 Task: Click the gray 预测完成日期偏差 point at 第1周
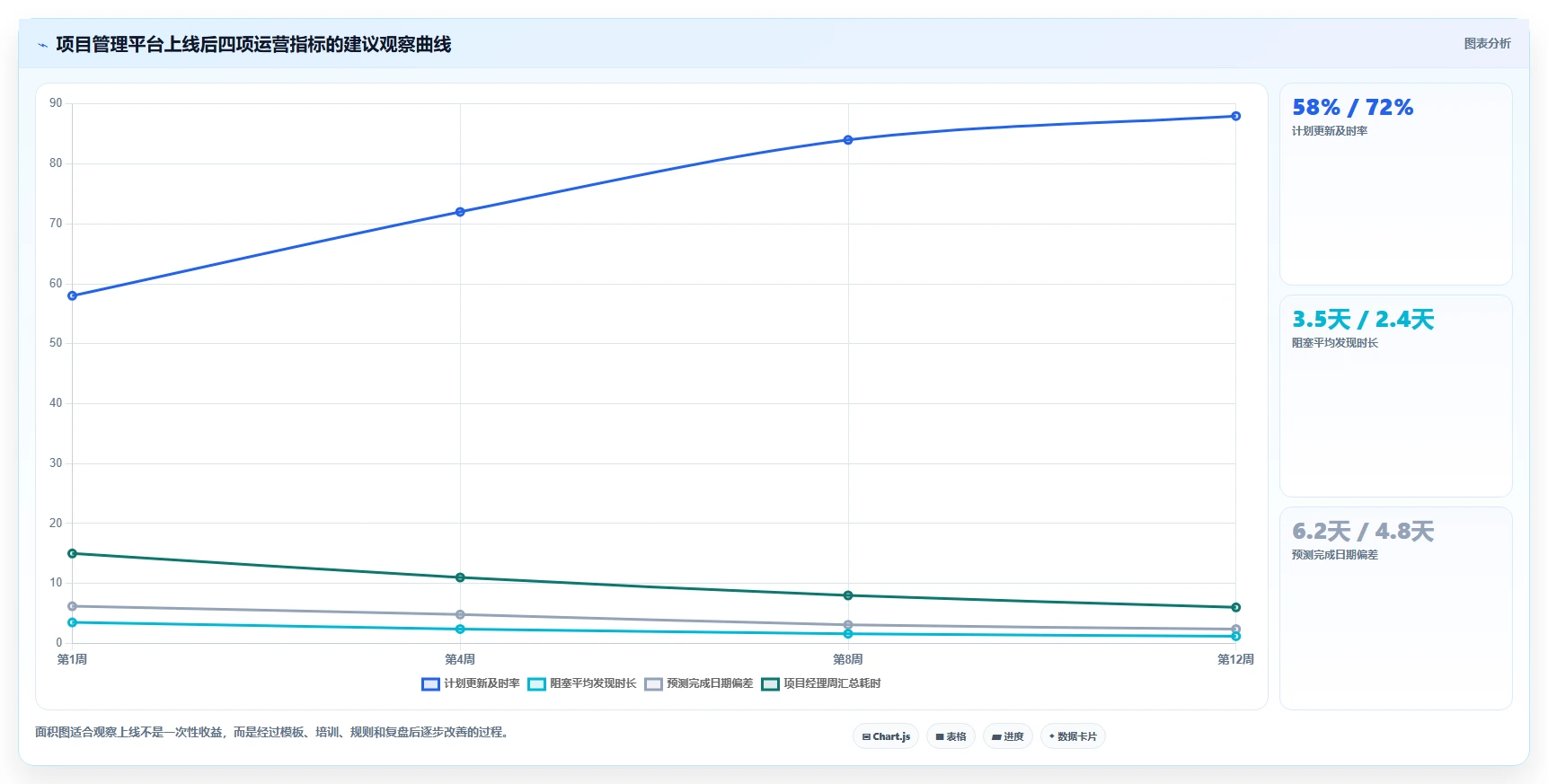tap(73, 606)
